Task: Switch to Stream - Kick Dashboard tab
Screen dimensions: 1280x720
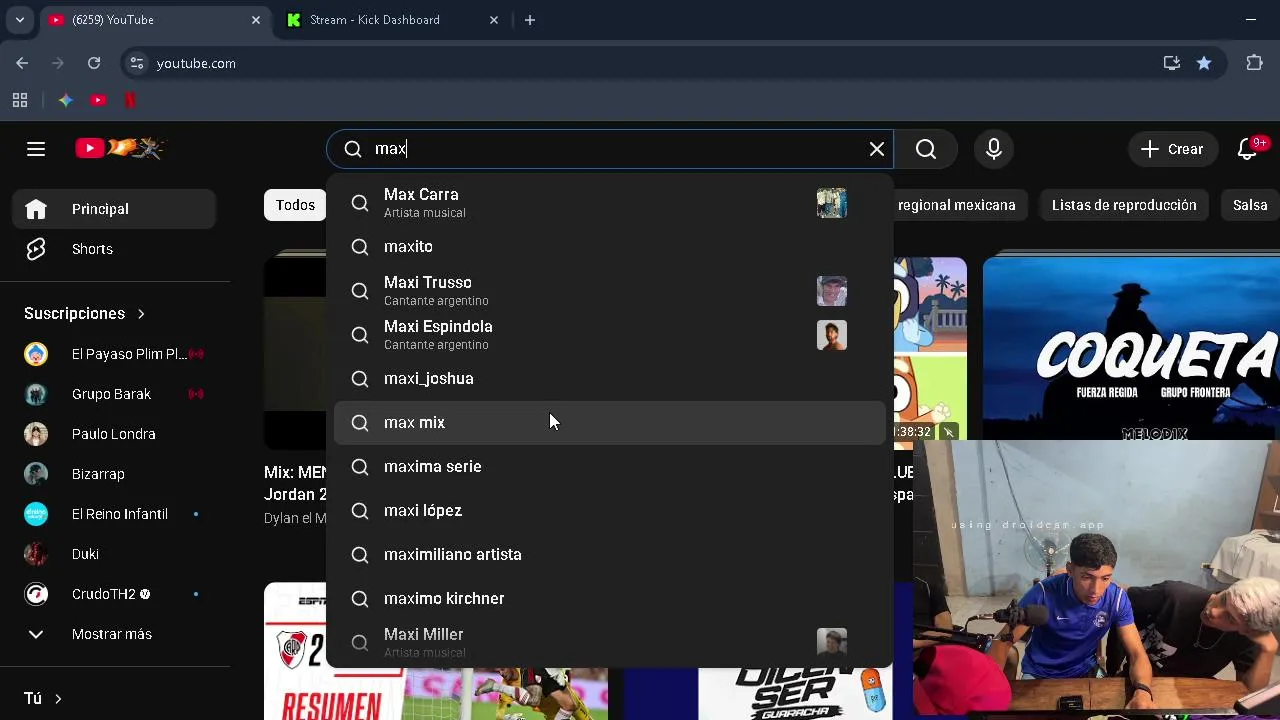Action: point(390,20)
